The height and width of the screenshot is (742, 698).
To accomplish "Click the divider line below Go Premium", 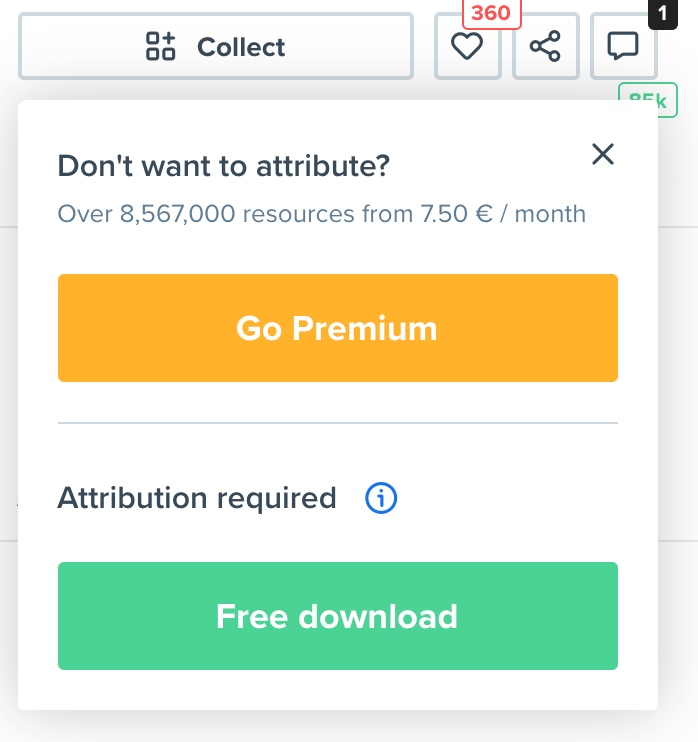I will (337, 423).
